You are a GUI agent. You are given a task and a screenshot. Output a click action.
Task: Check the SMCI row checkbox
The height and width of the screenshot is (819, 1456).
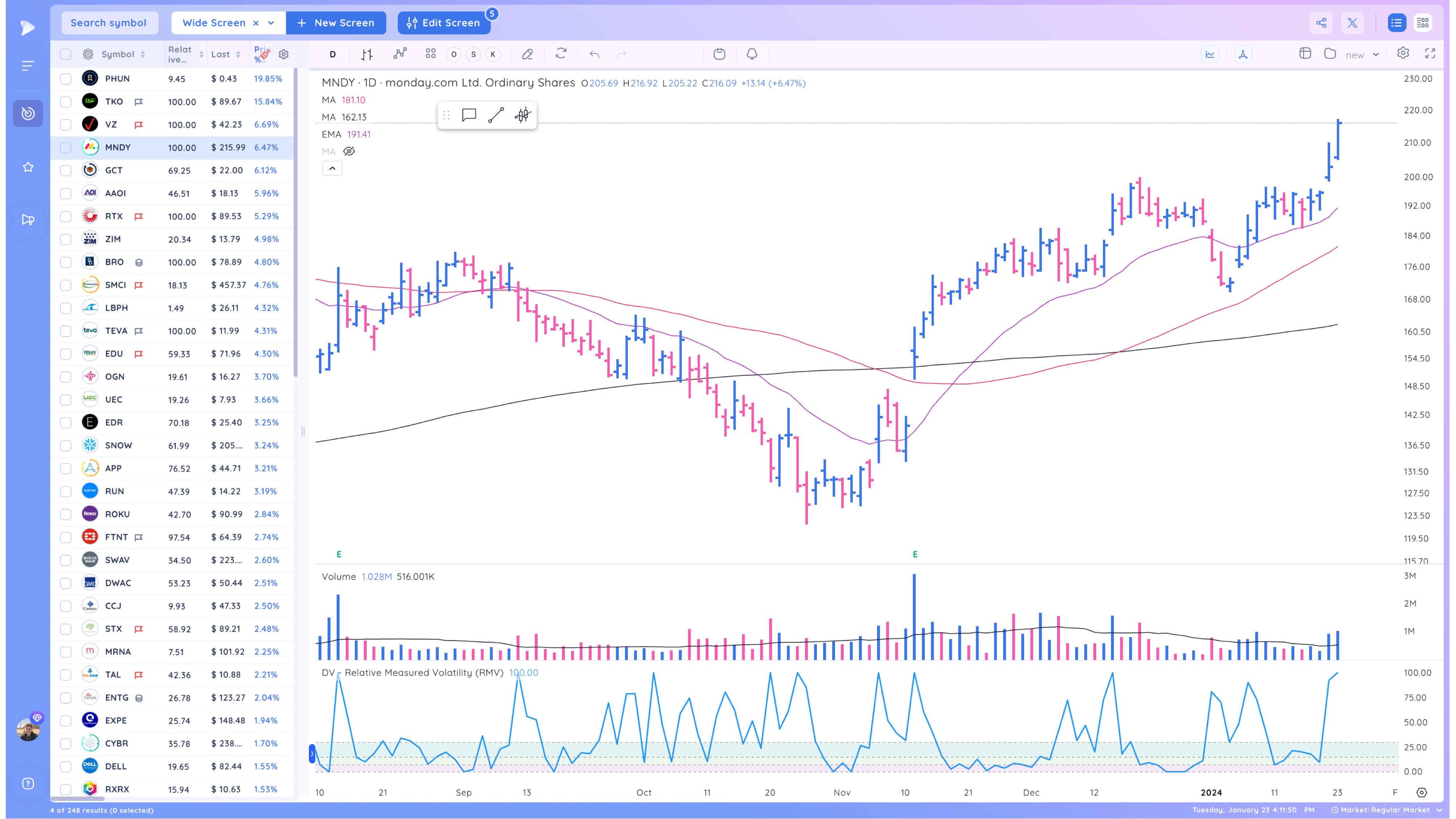(x=65, y=285)
